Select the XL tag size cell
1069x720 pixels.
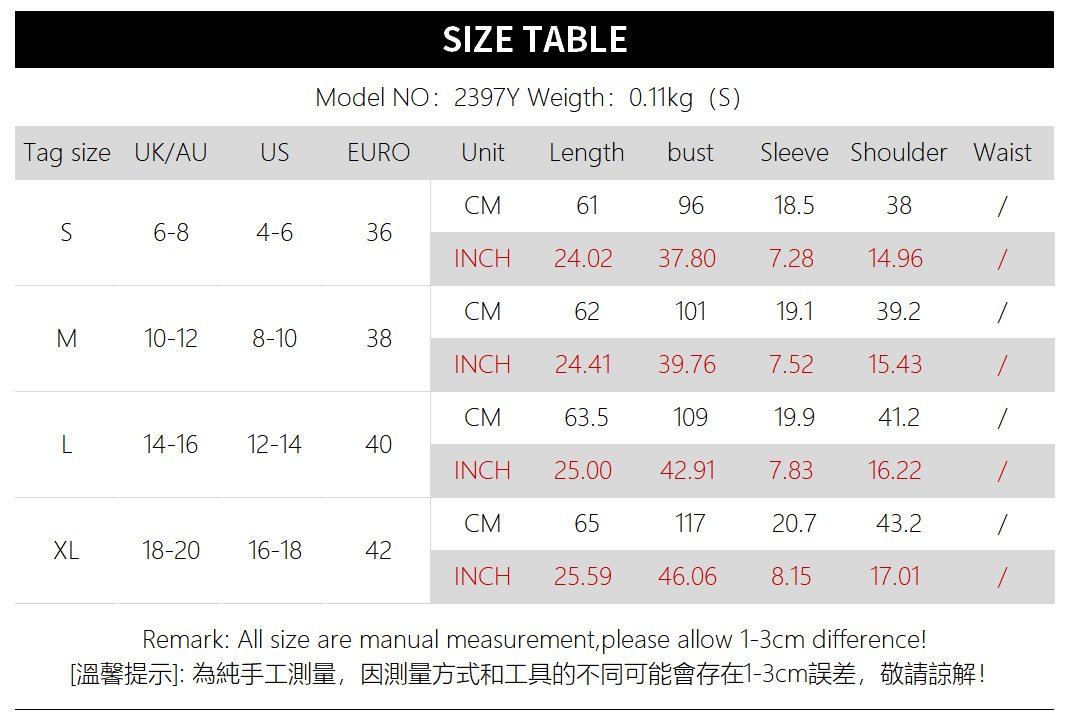[66, 550]
